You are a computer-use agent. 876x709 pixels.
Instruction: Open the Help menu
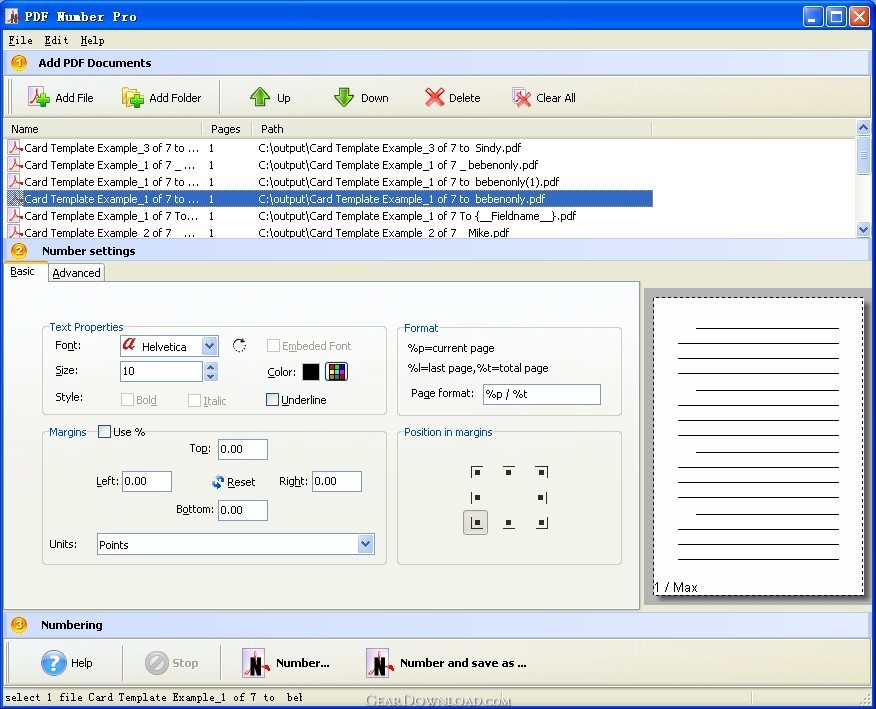click(92, 40)
